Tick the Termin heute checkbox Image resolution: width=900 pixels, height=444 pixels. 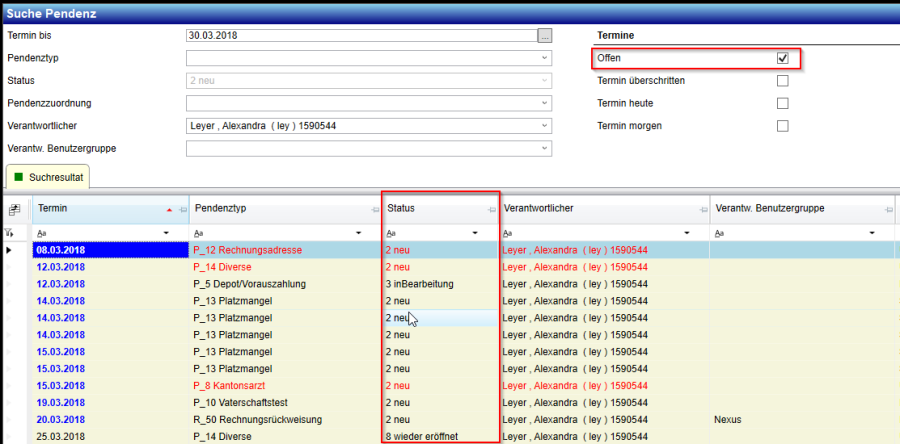pos(783,103)
